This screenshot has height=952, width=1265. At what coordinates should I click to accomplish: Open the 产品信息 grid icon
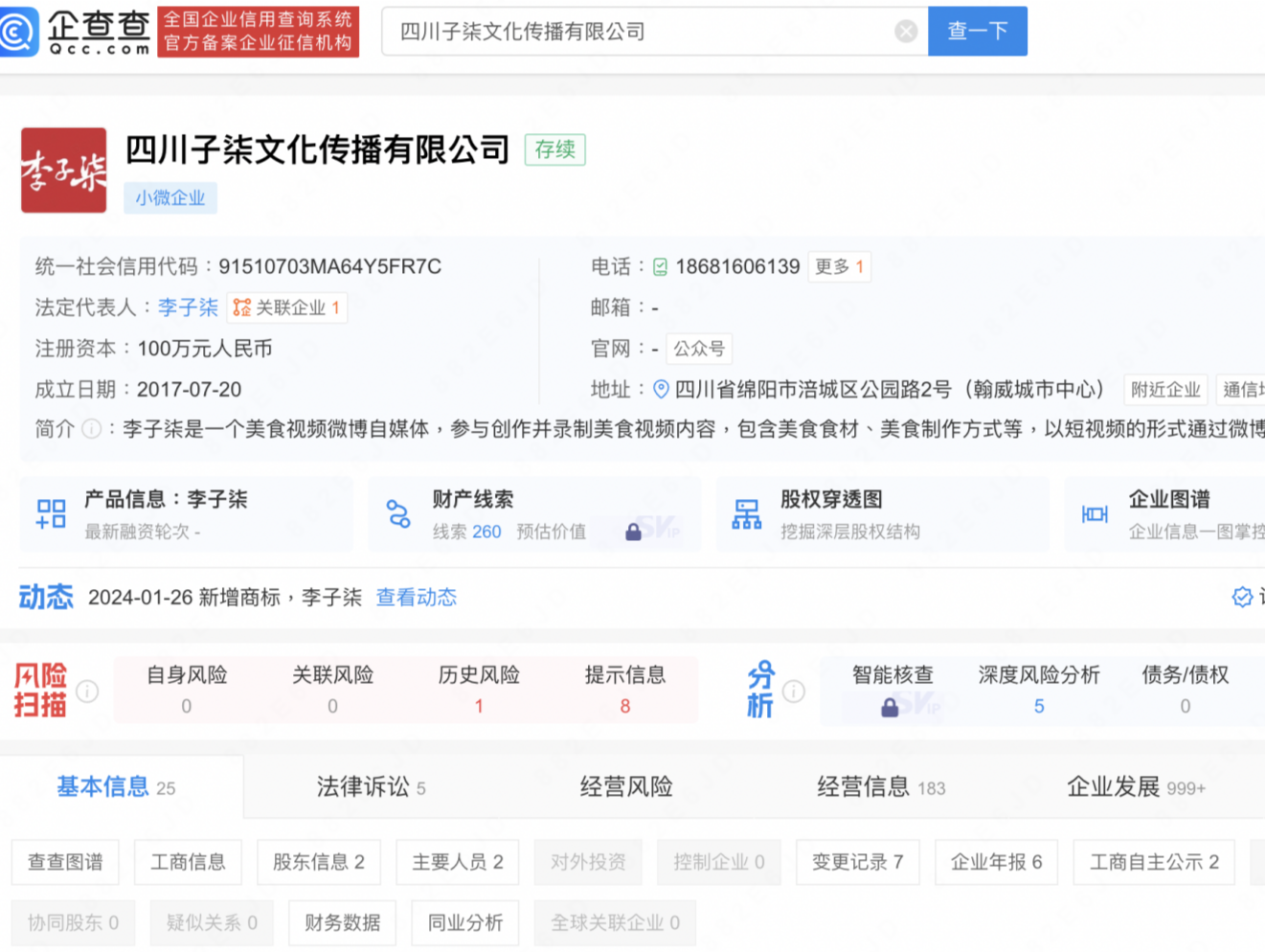click(51, 513)
